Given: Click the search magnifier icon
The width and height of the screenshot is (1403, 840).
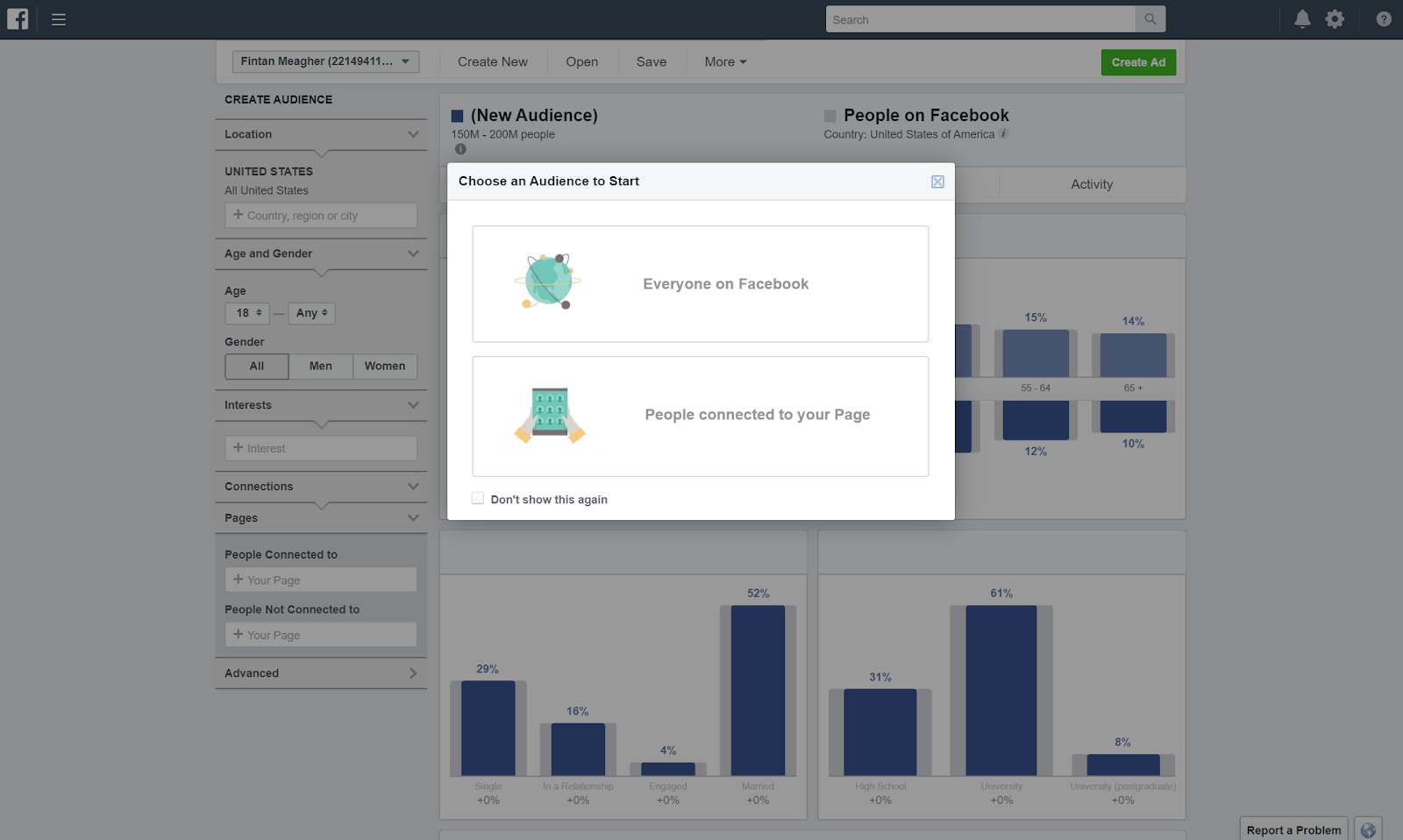Looking at the screenshot, I should click(1150, 19).
